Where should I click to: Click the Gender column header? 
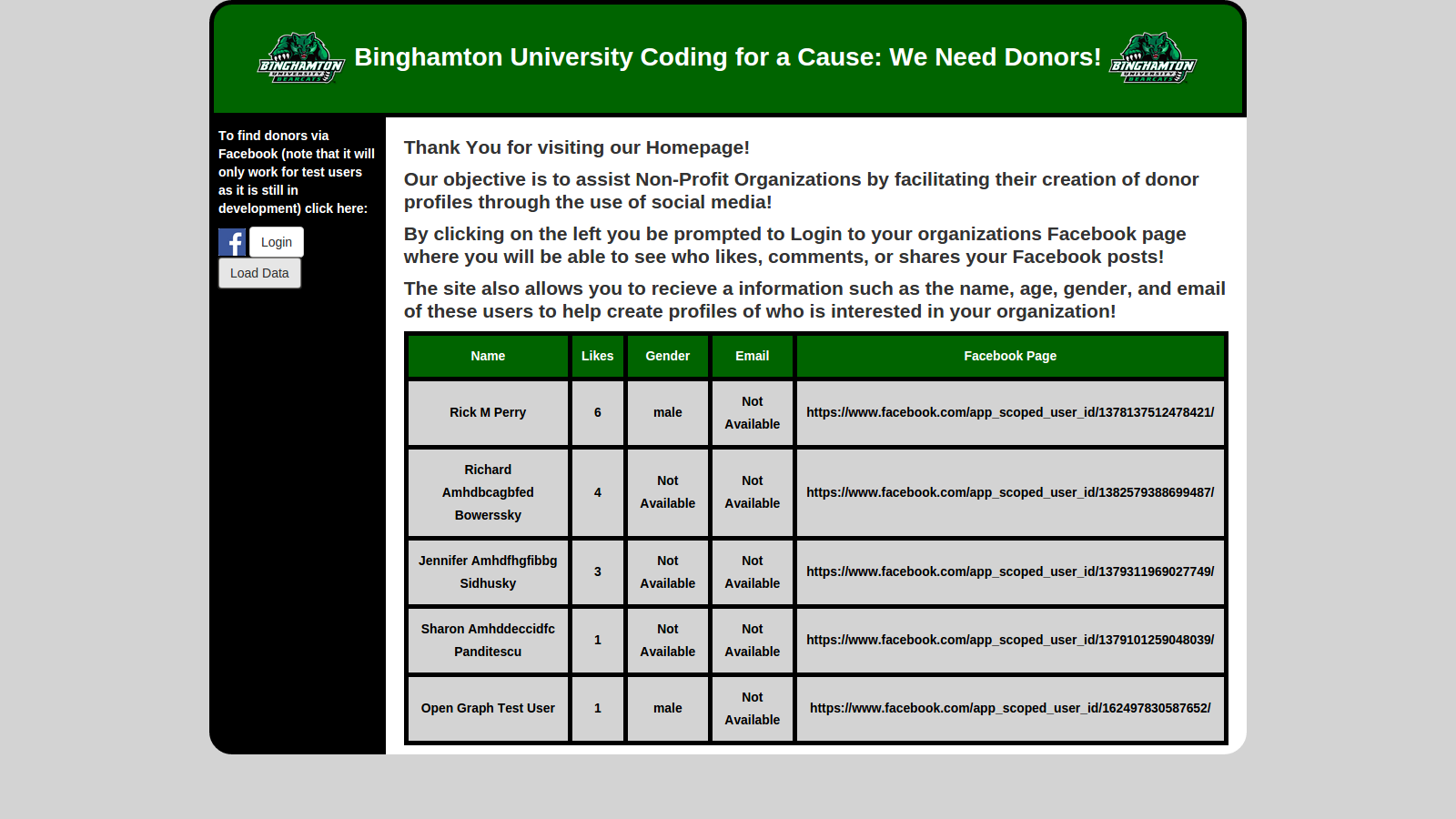(x=668, y=356)
